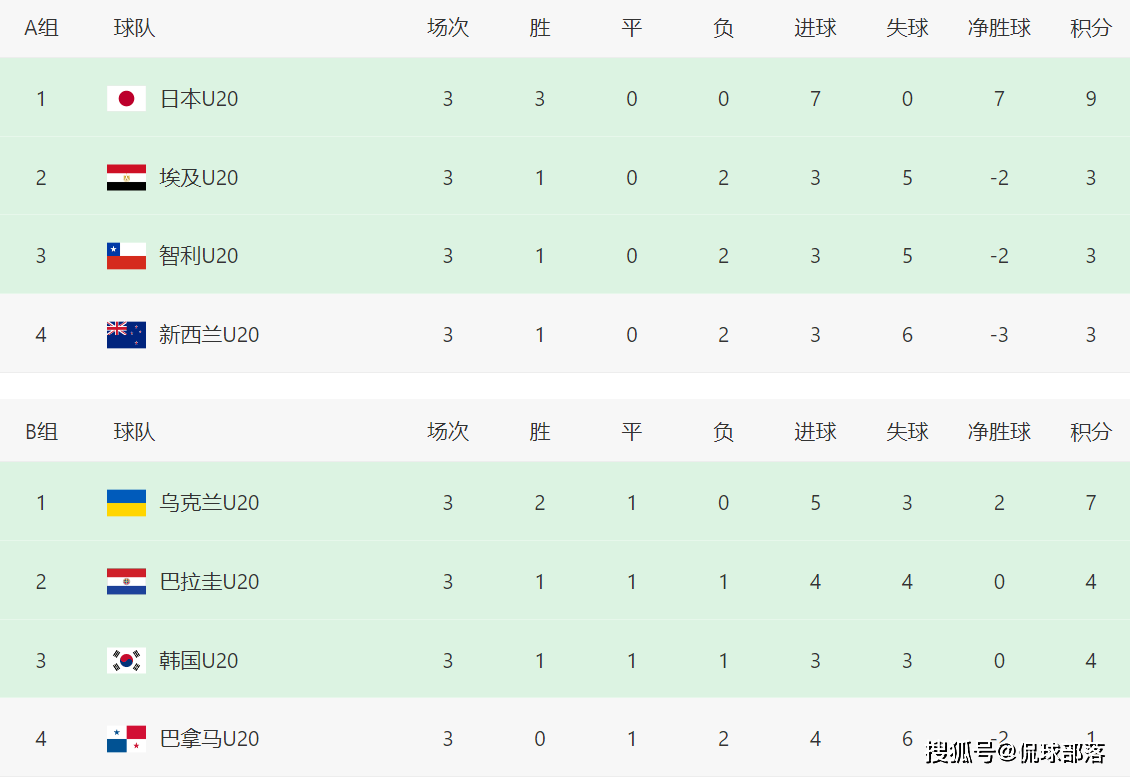The height and width of the screenshot is (777, 1130).
Task: Click Group B's 场次 column header
Action: [447, 432]
